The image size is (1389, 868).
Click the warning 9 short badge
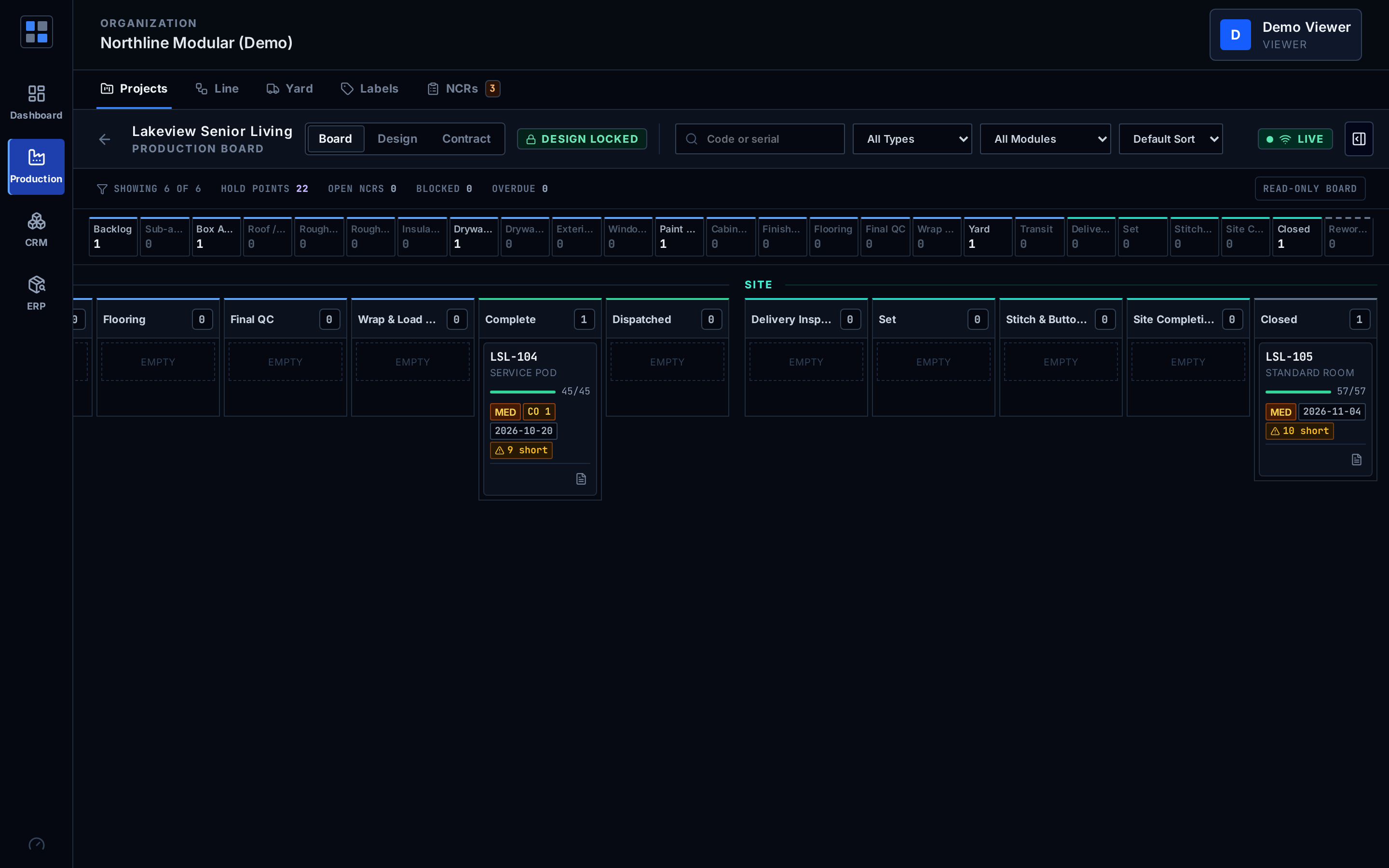click(x=521, y=450)
